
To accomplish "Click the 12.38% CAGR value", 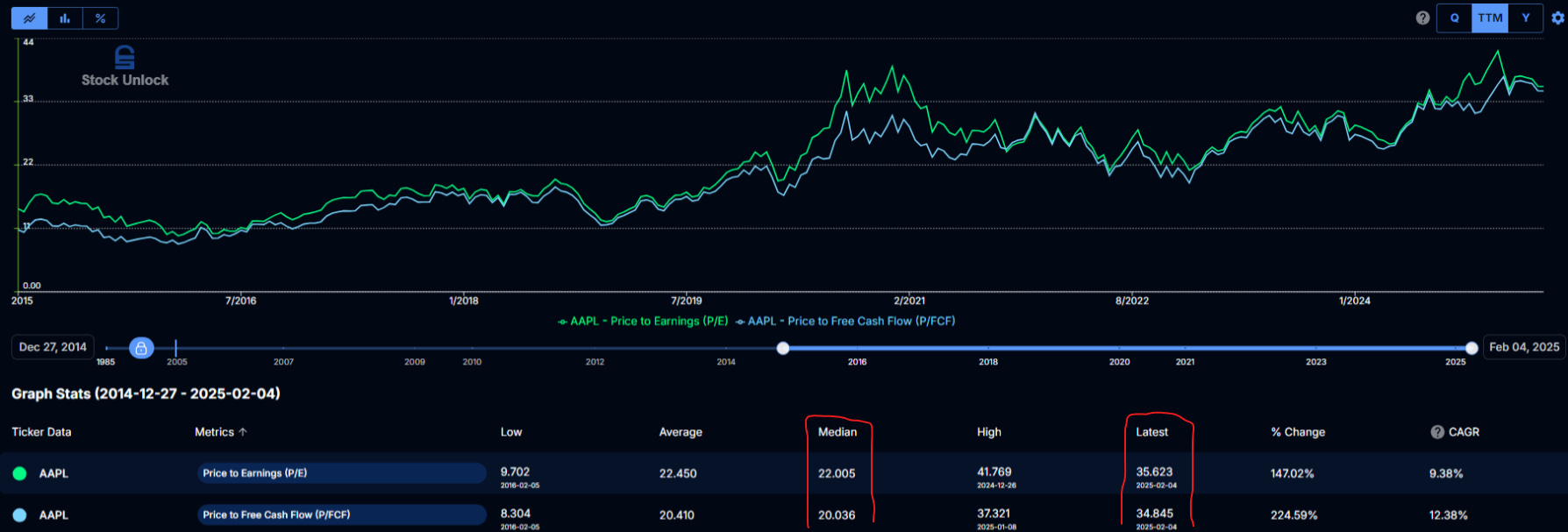I will (x=1449, y=515).
